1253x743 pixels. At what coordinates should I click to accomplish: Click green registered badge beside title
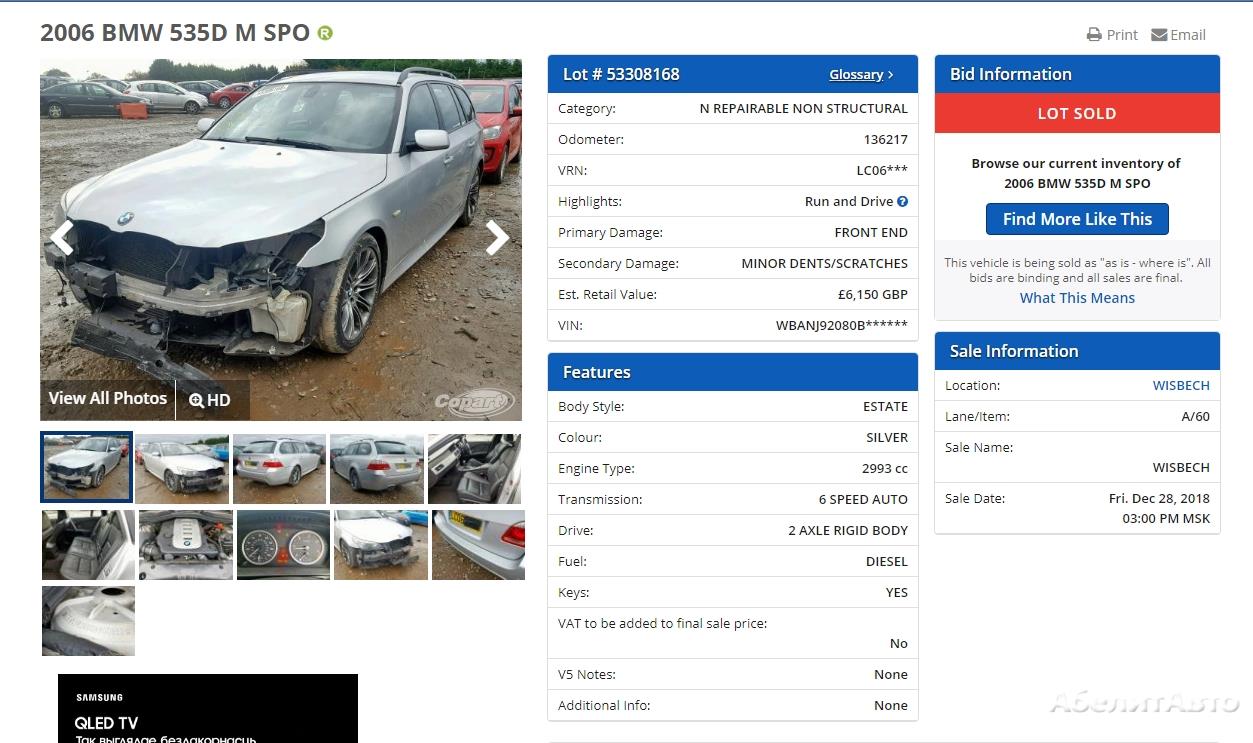click(325, 33)
